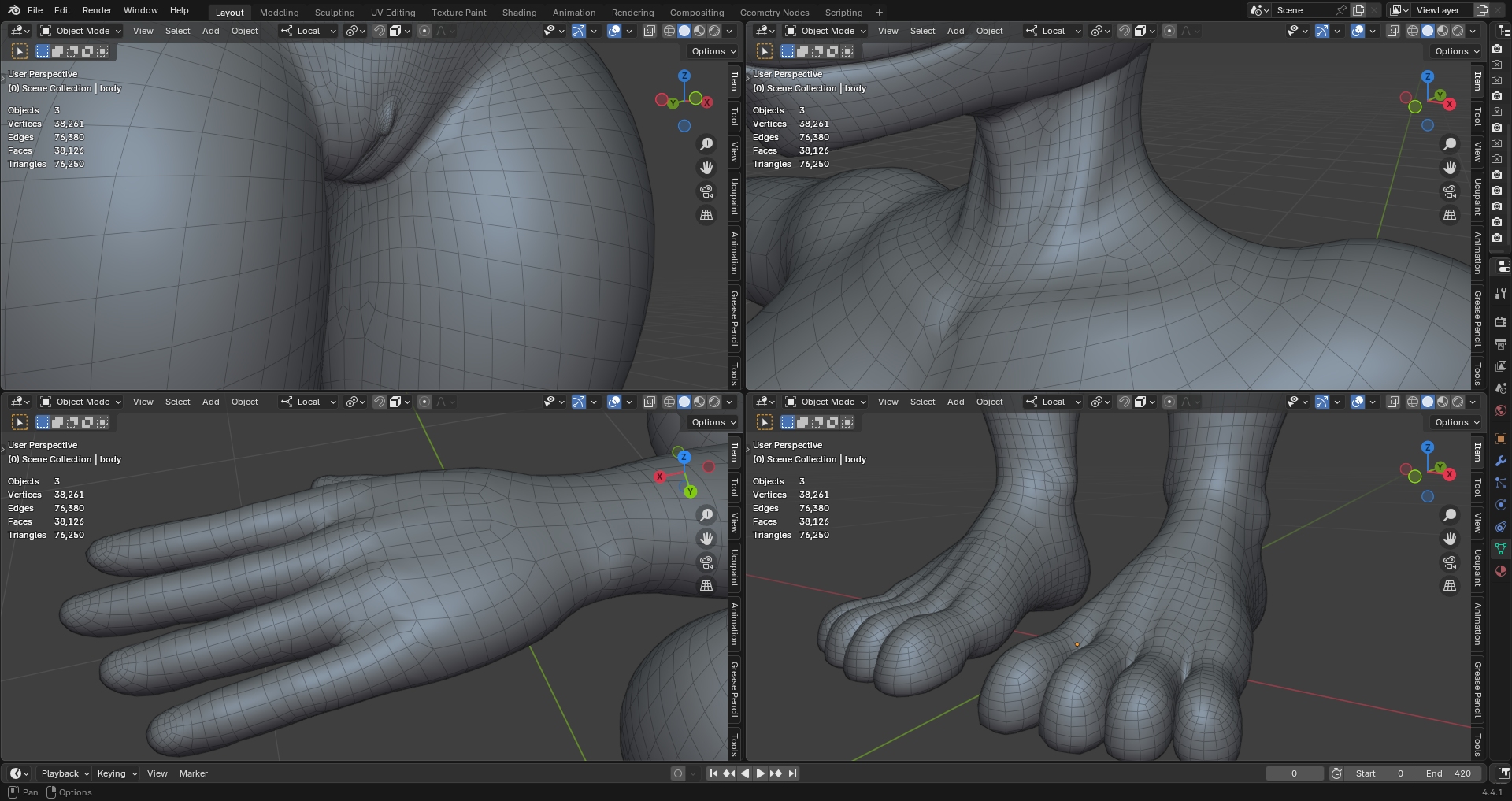Open Local orientation dropdown in bottom-left viewport
Viewport: 1512px width, 801px height.
[309, 402]
